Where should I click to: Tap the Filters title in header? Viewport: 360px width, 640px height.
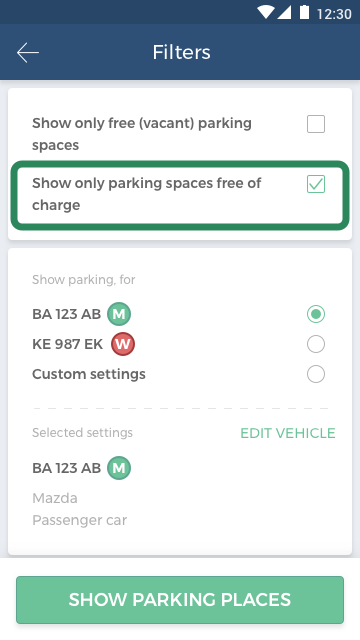point(182,52)
